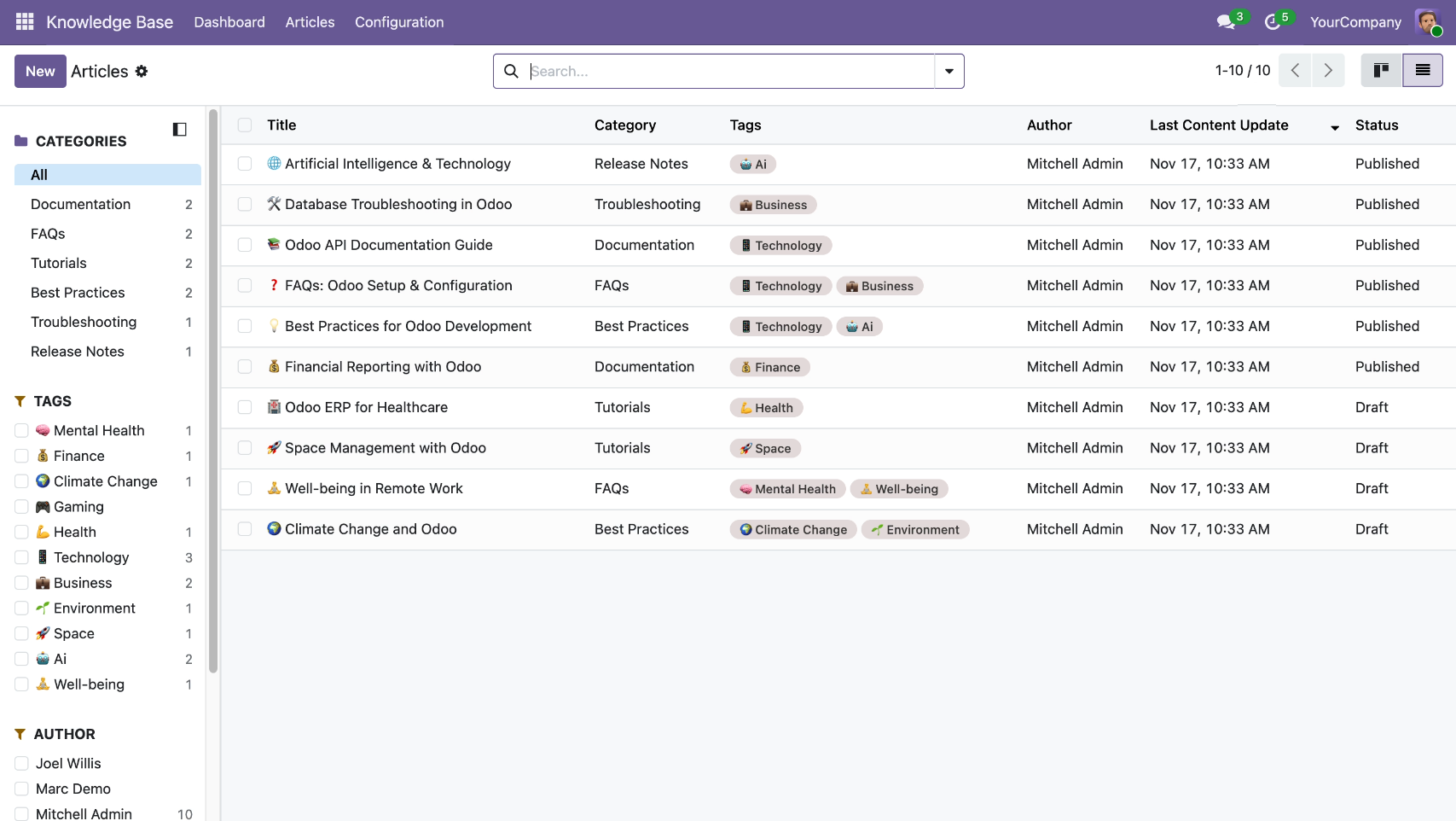Click the Articles settings gear icon
Screen dimensions: 1456x821
[142, 72]
